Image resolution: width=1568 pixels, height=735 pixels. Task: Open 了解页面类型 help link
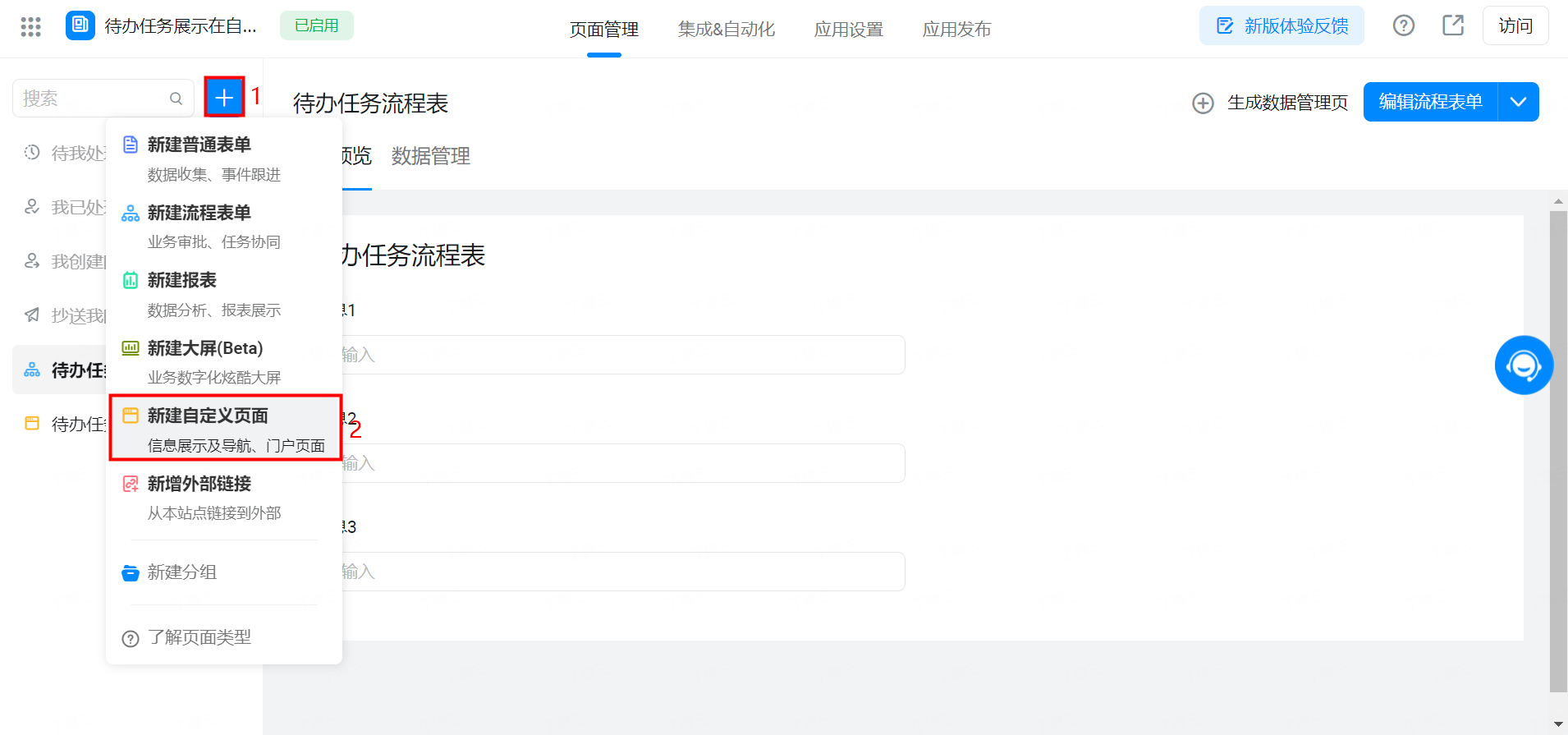coord(224,637)
